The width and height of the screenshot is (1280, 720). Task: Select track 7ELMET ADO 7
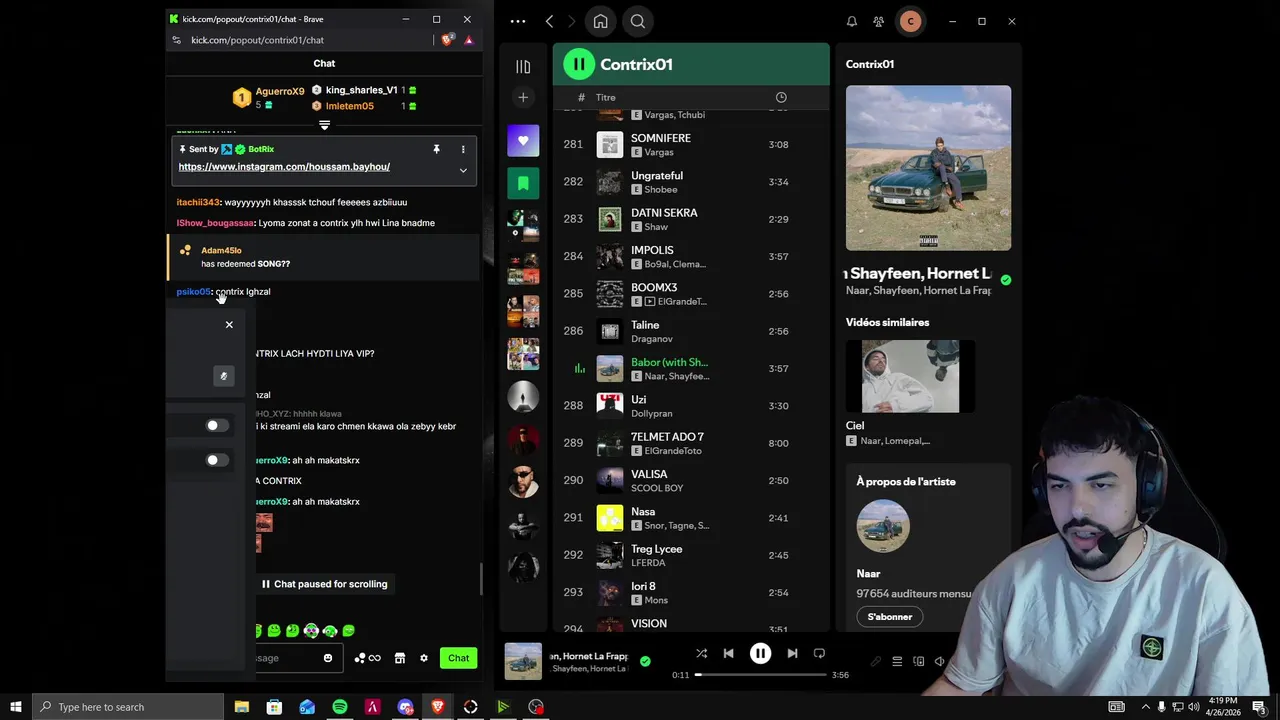[691, 443]
